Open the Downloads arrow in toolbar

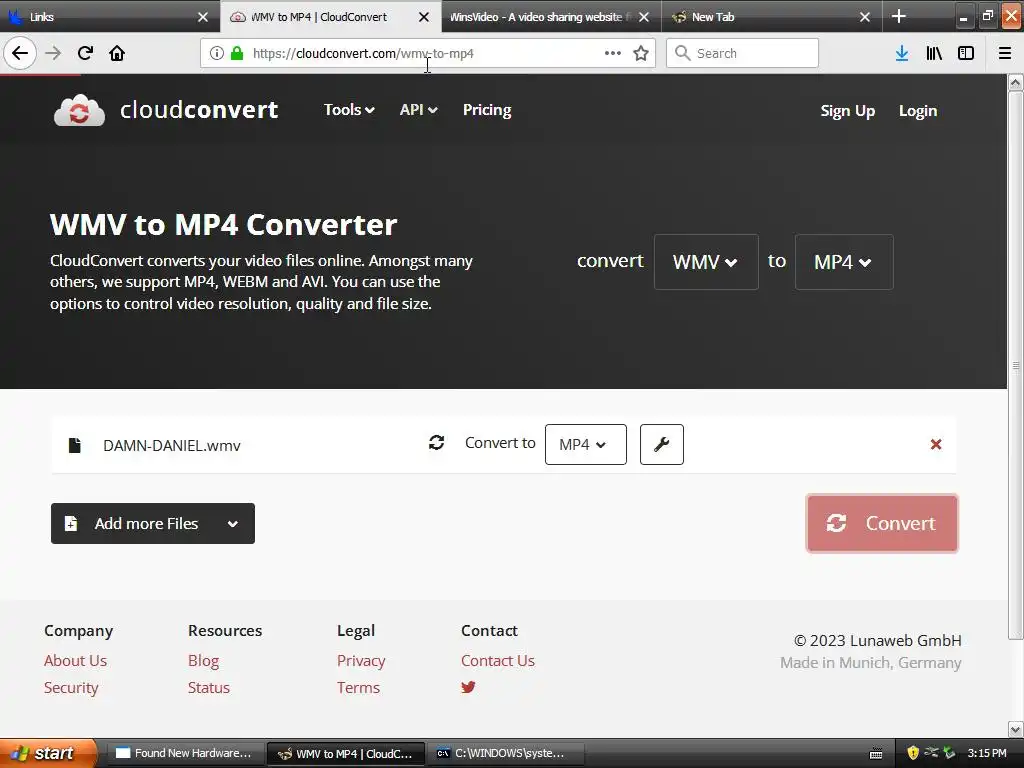902,53
